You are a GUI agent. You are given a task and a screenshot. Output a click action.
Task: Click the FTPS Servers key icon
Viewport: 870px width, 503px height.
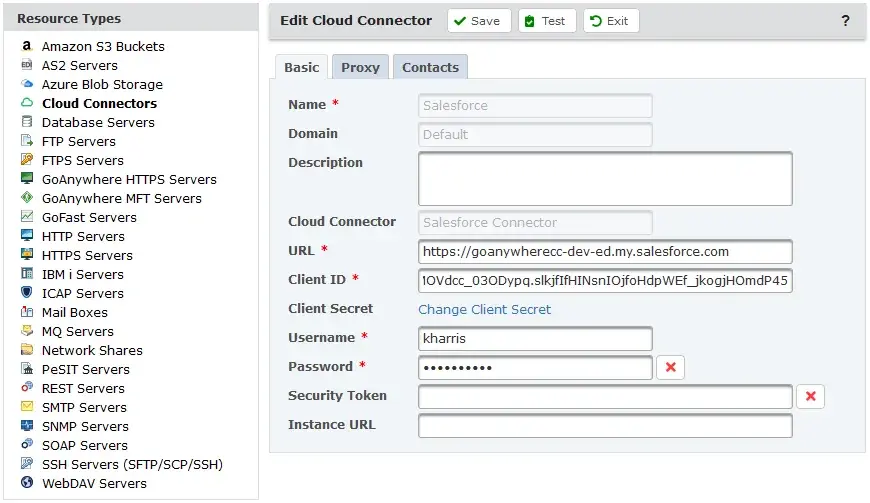(x=27, y=160)
